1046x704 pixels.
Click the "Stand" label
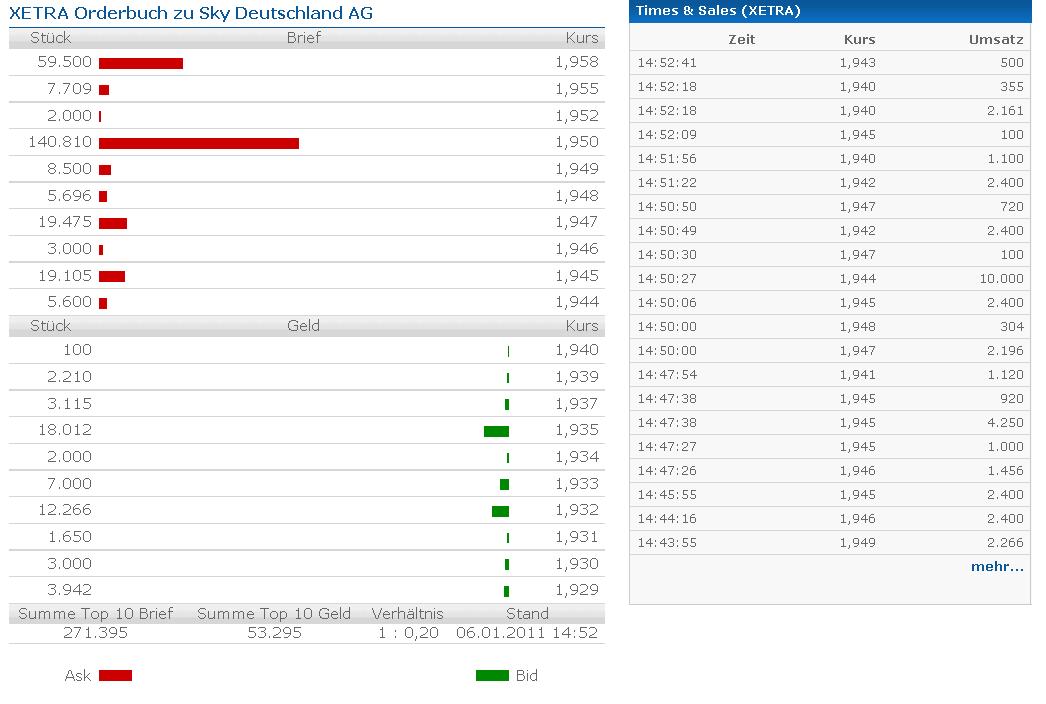tap(527, 614)
